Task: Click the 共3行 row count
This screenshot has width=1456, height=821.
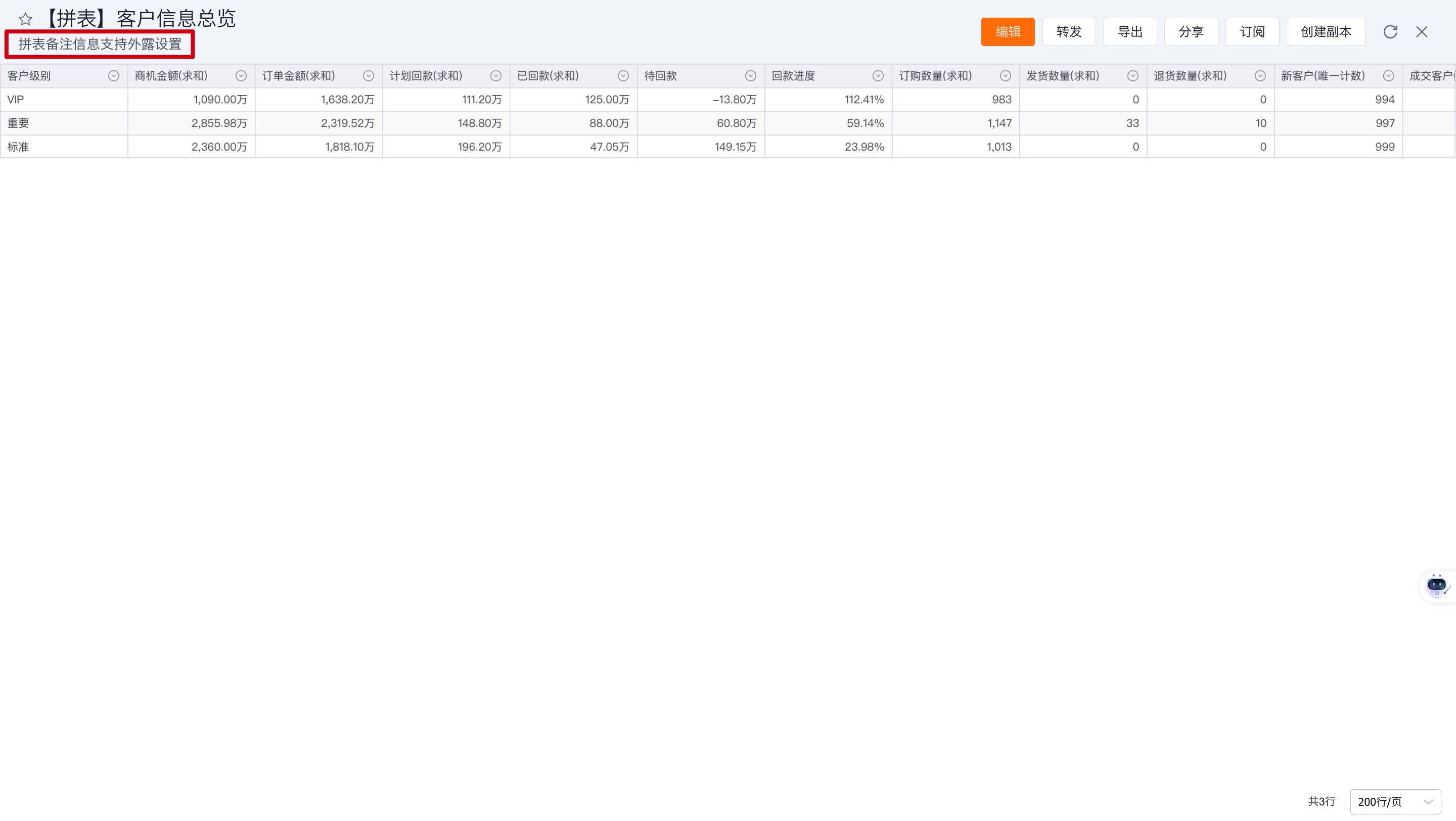Action: click(1322, 801)
